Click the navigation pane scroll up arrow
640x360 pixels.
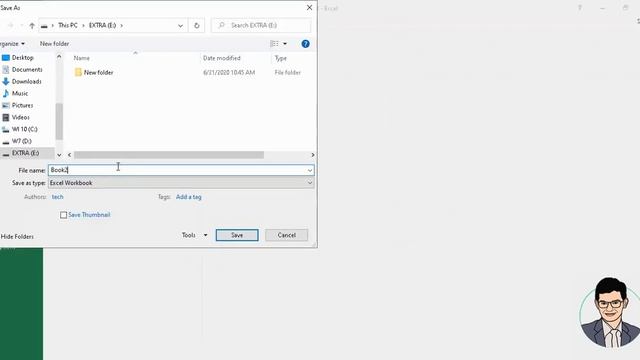coord(59,57)
